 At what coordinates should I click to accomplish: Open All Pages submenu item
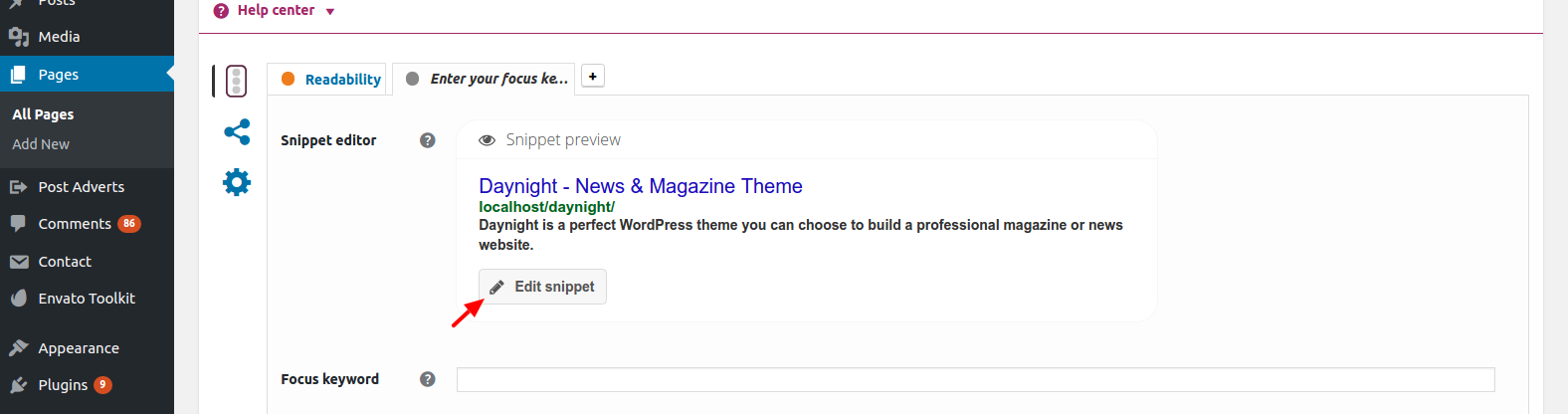[x=43, y=114]
